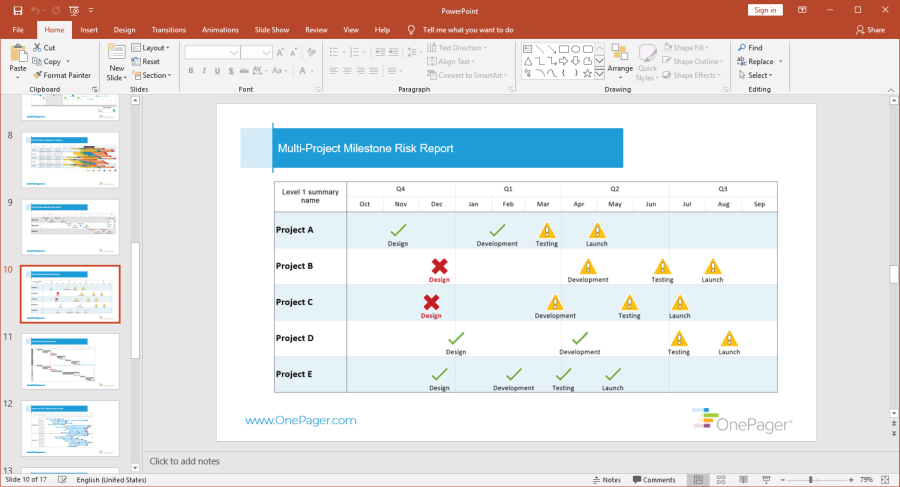Screen dimensions: 900x487
Task: Click the zoom out minus button
Action: point(782,480)
